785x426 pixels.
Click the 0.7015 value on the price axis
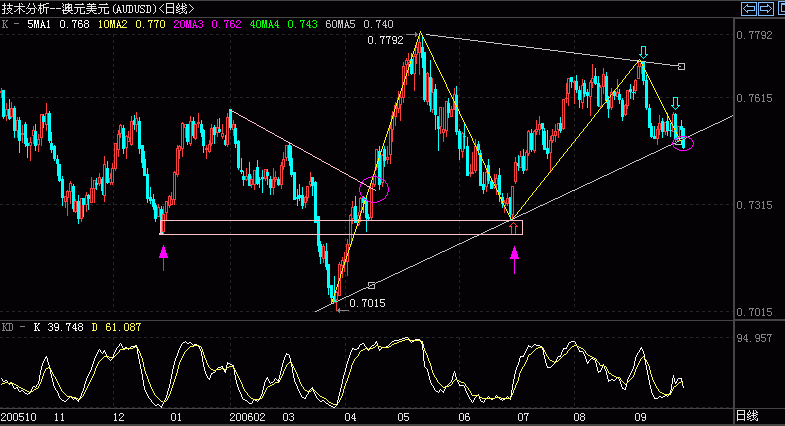[754, 312]
